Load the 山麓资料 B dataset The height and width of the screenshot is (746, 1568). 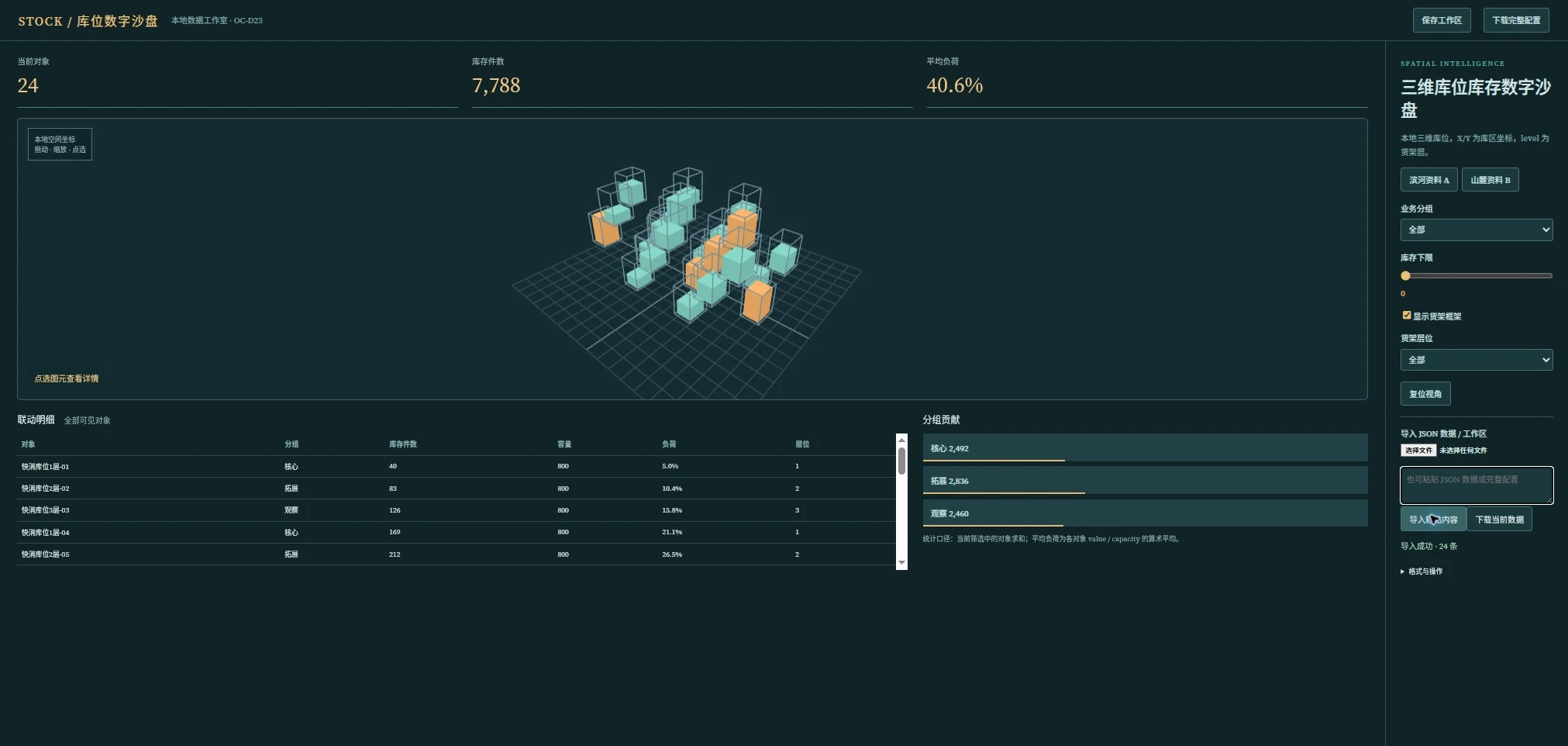(x=1490, y=180)
